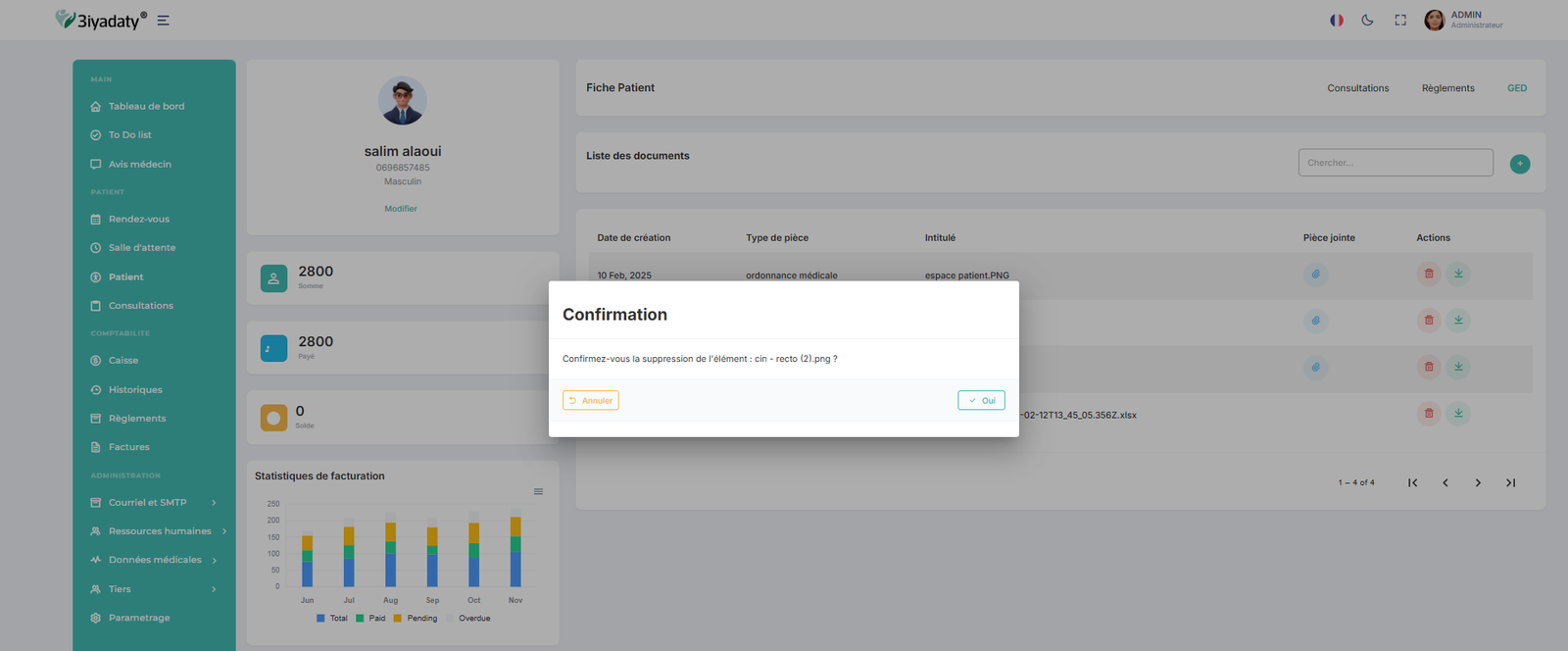Download the espace patient.PNG document
Screen dimensions: 1568x651
pos(1458,274)
